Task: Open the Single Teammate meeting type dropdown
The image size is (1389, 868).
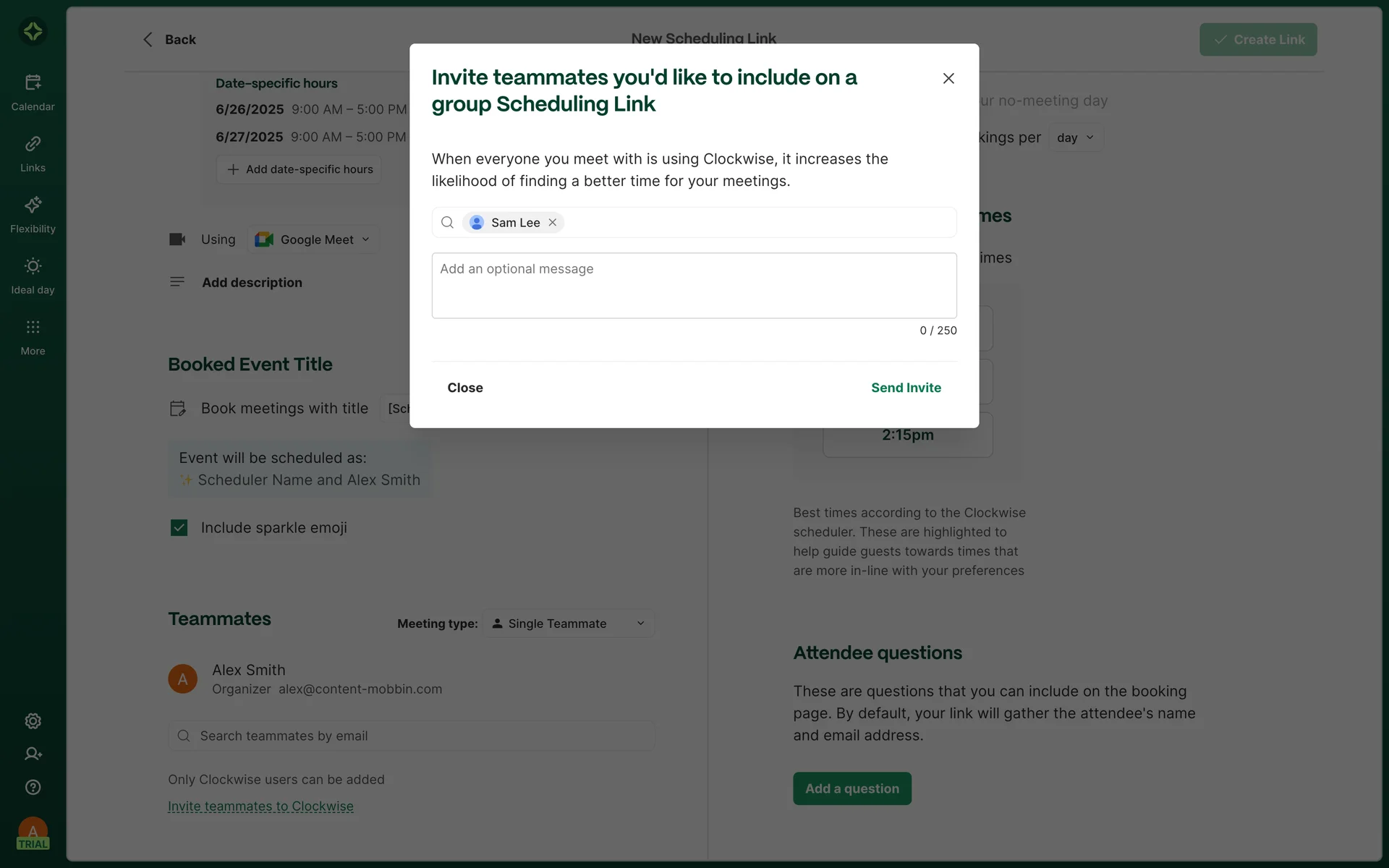Action: [x=569, y=624]
